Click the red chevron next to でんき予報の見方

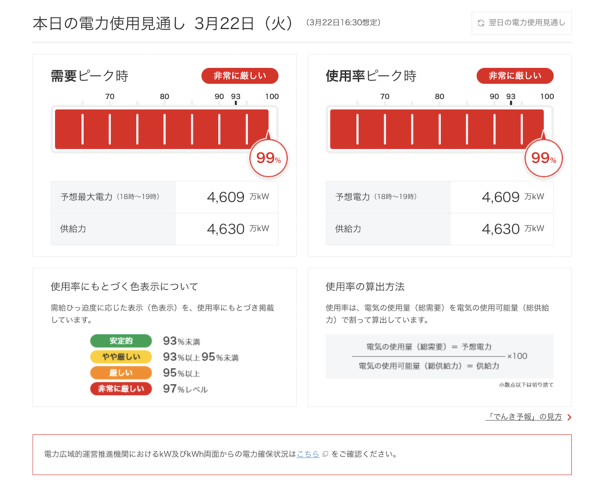click(x=569, y=417)
